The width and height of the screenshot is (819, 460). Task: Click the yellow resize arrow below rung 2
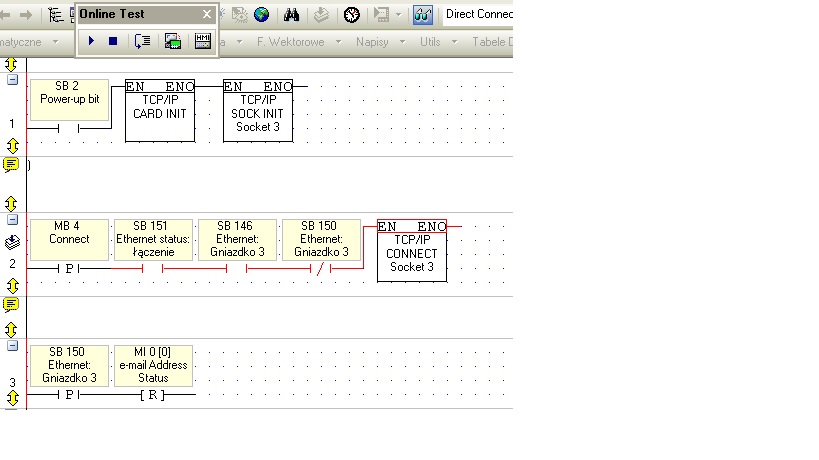13,286
